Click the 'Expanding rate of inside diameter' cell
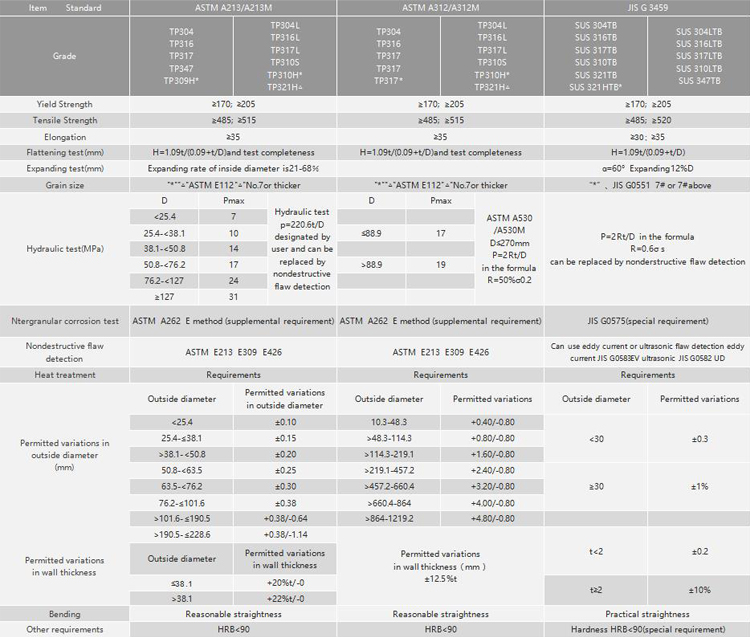The height and width of the screenshot is (637, 750). point(233,168)
